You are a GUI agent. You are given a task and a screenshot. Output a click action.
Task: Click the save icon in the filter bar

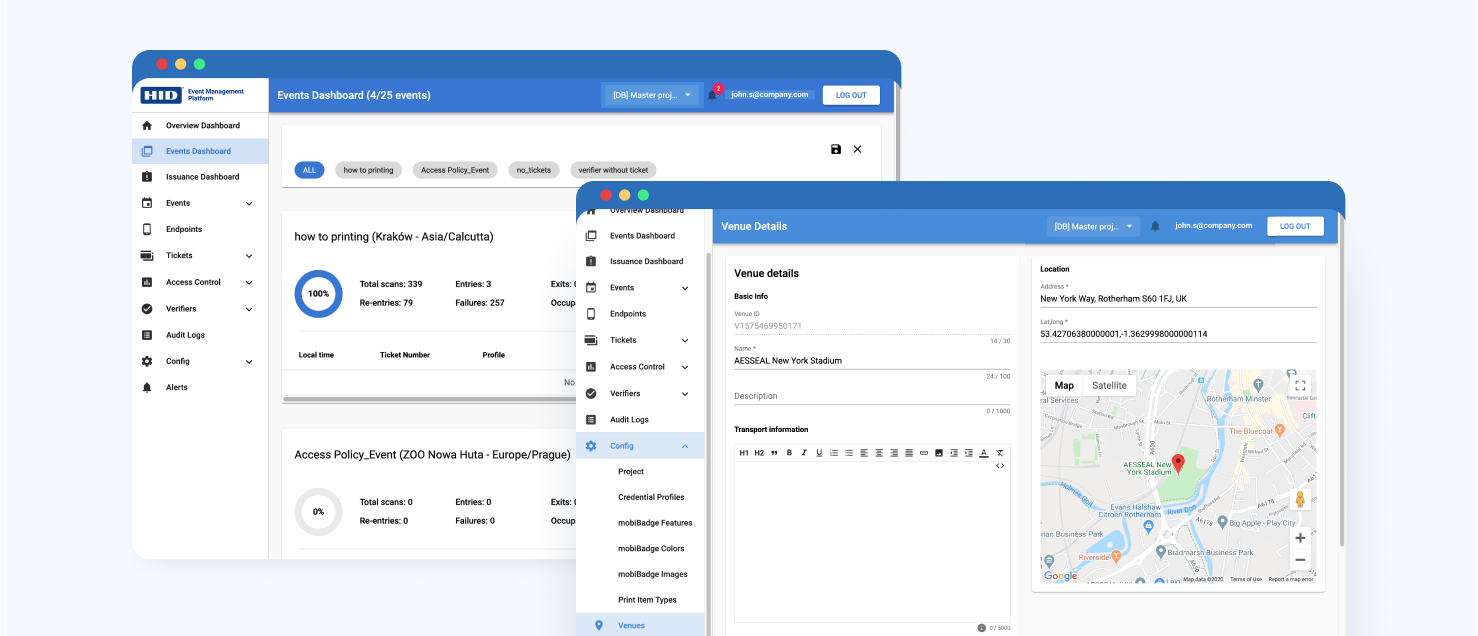836,149
